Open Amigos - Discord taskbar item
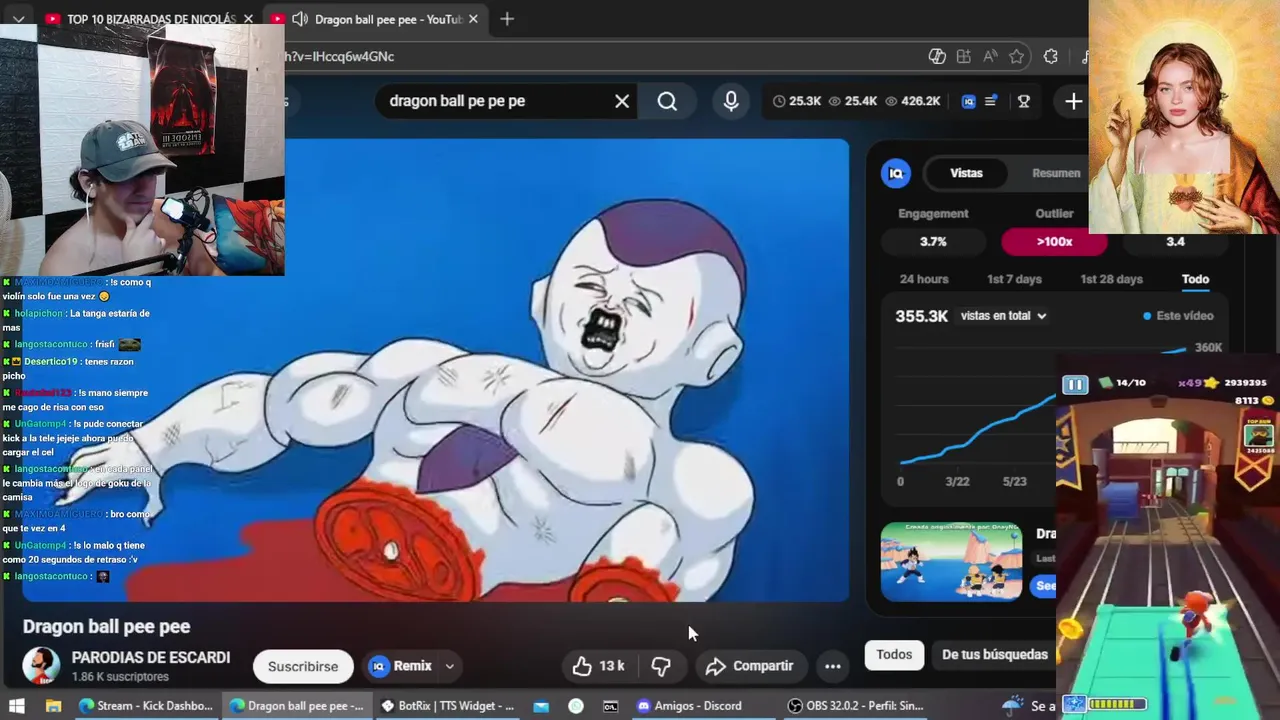 click(704, 706)
